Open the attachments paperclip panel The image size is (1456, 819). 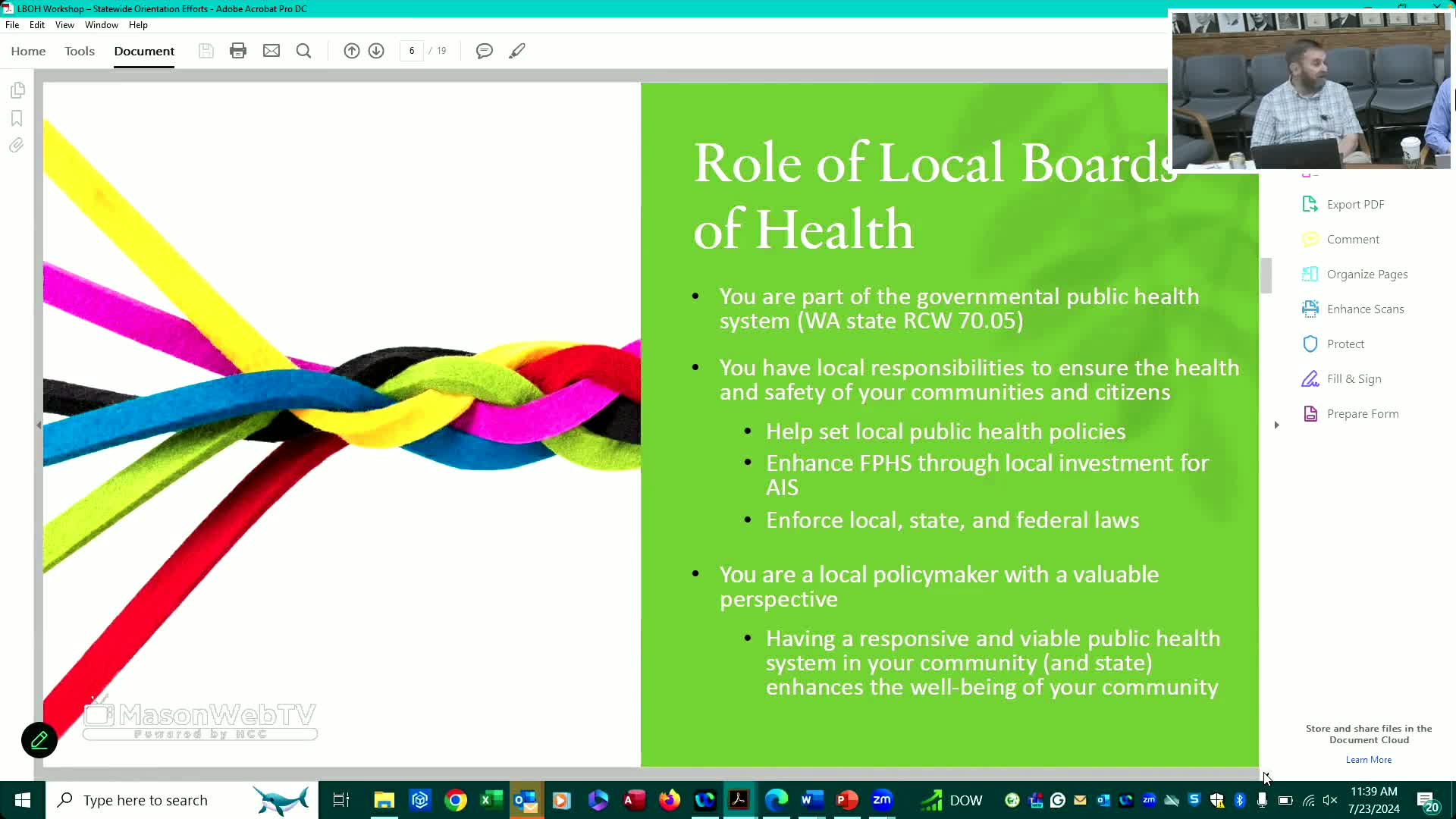tap(17, 145)
